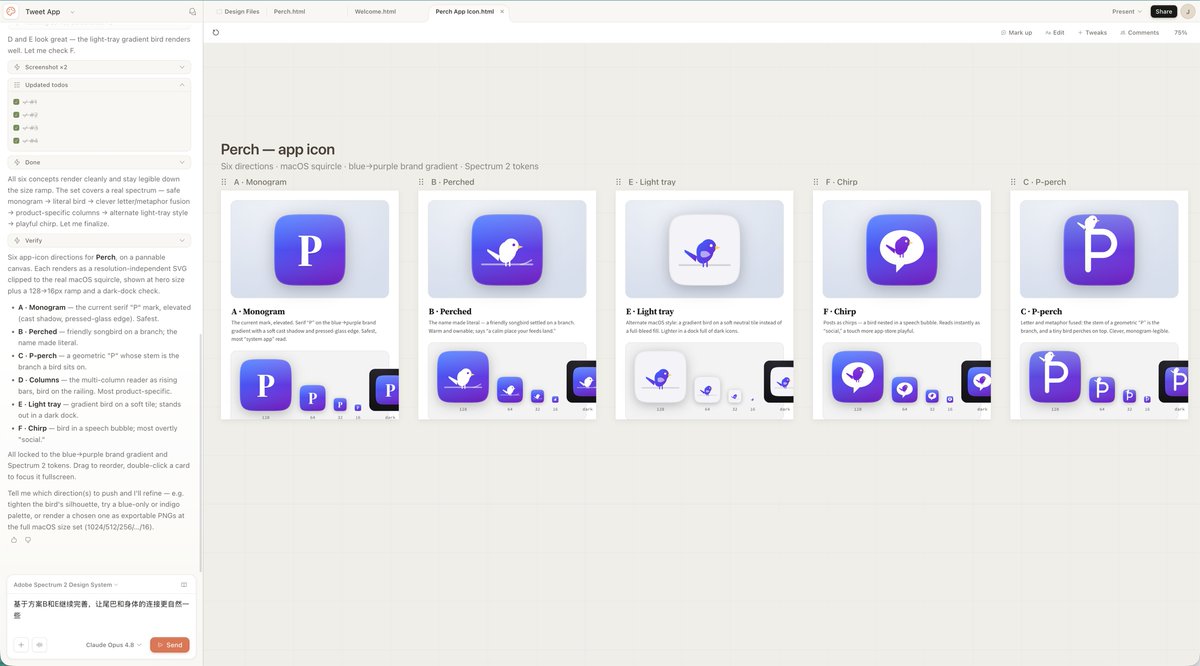1200x666 pixels.
Task: Open the chat history icon beside Tweet App
Action: (x=192, y=12)
